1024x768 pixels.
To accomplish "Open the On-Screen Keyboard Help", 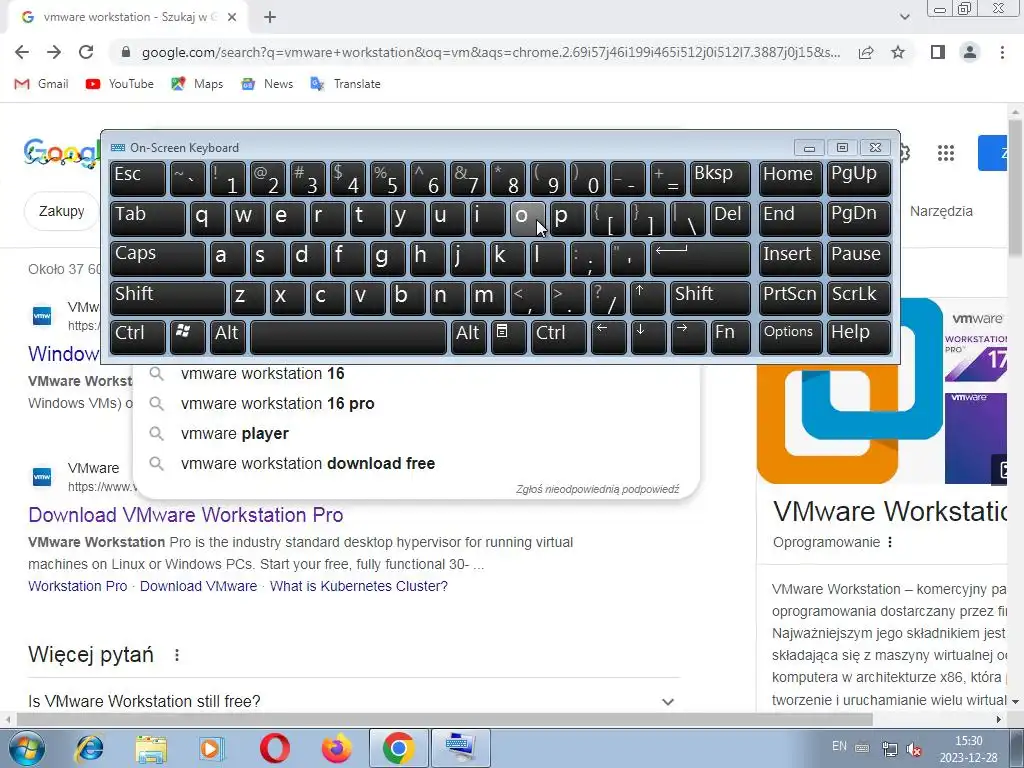I will click(859, 338).
